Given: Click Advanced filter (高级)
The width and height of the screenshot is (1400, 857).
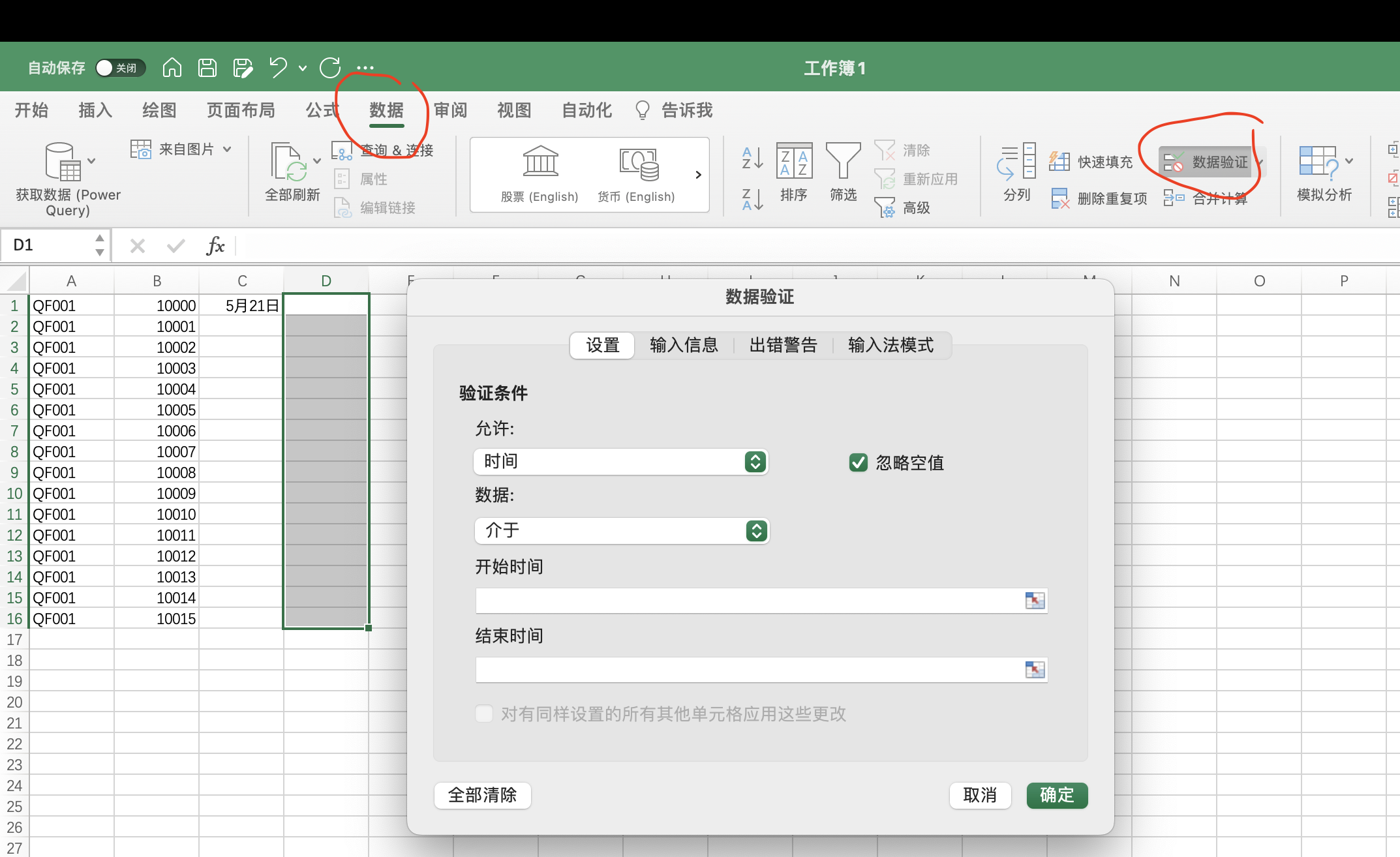Looking at the screenshot, I should tap(903, 207).
